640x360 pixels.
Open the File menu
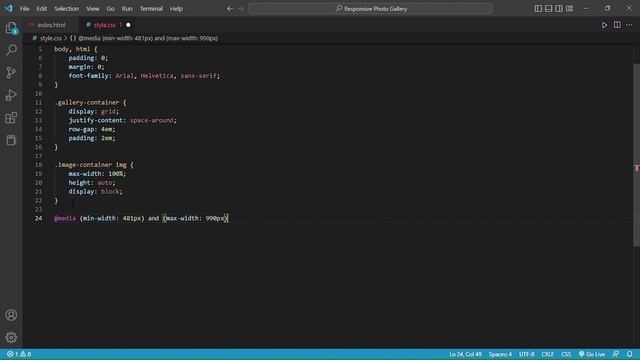click(24, 9)
